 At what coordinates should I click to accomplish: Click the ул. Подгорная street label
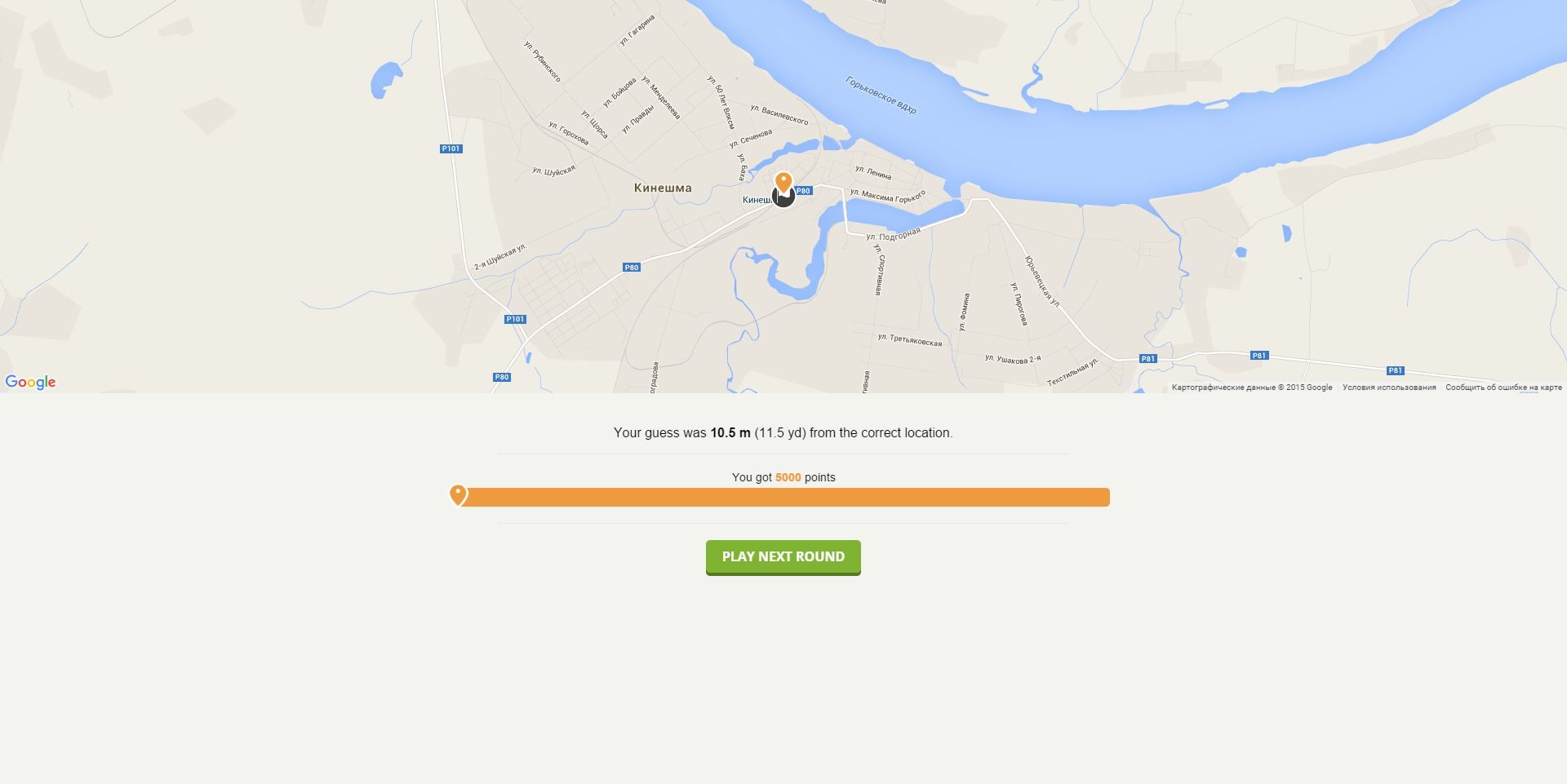[894, 234]
